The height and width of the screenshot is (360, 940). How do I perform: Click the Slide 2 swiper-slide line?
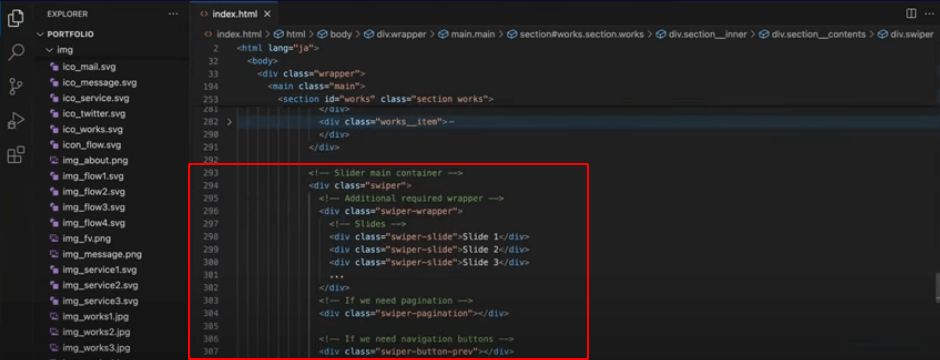pos(429,249)
